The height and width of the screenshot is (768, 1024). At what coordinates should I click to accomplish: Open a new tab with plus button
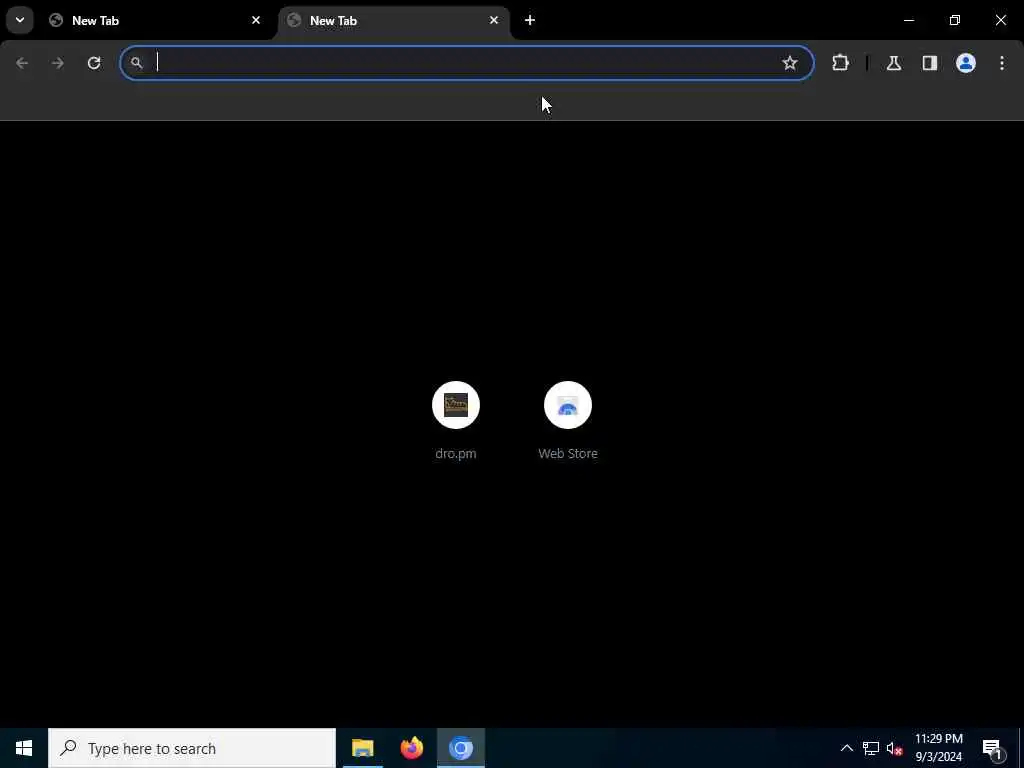coord(530,20)
